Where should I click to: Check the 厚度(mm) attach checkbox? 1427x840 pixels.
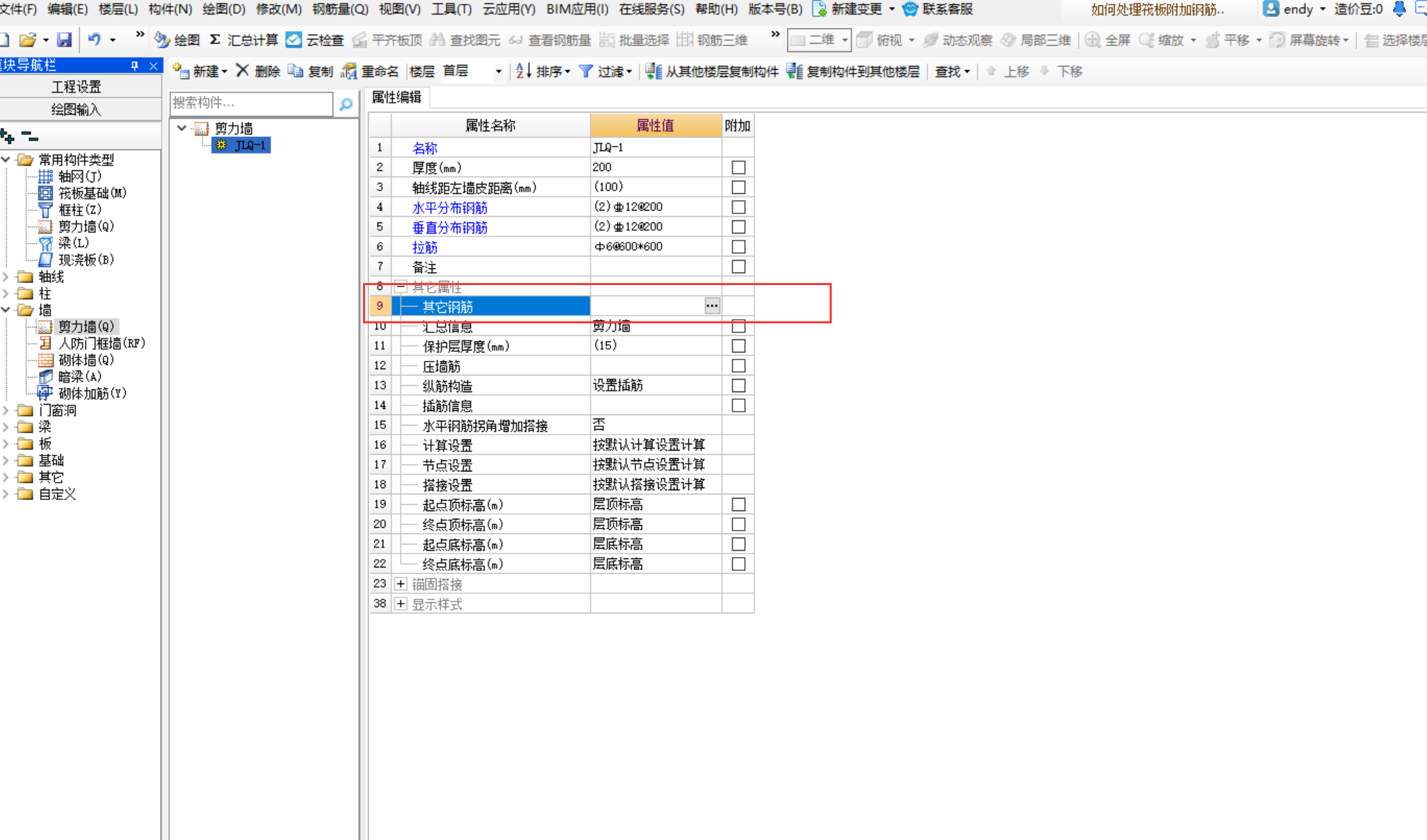click(x=739, y=168)
